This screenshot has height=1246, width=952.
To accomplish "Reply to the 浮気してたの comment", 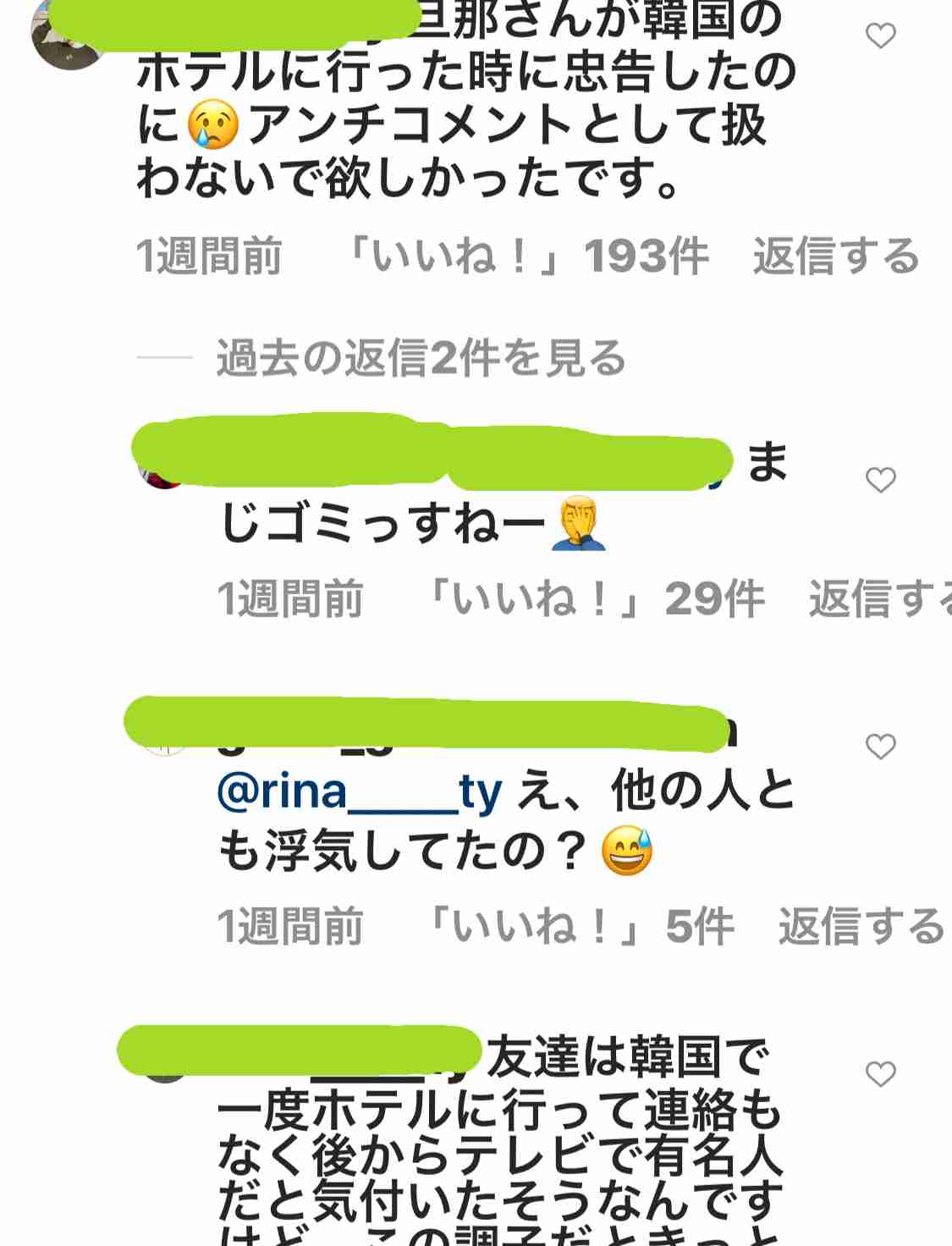I will coord(861,925).
